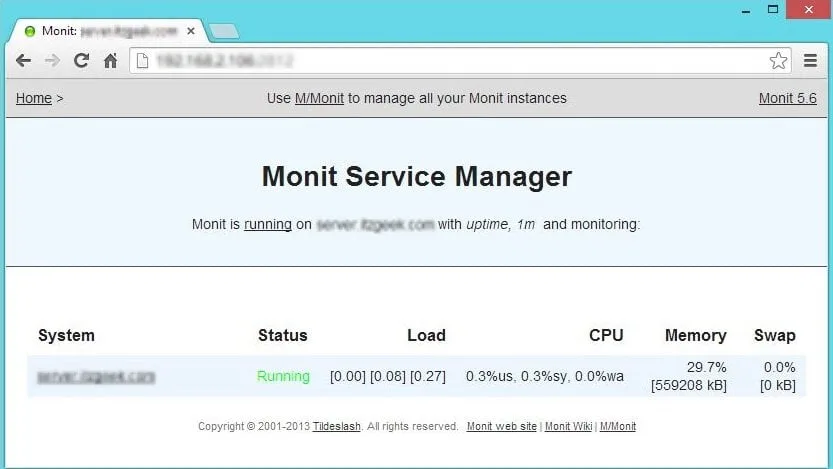This screenshot has width=833, height=469.
Task: Click the 'System' column header
Action: click(x=66, y=335)
